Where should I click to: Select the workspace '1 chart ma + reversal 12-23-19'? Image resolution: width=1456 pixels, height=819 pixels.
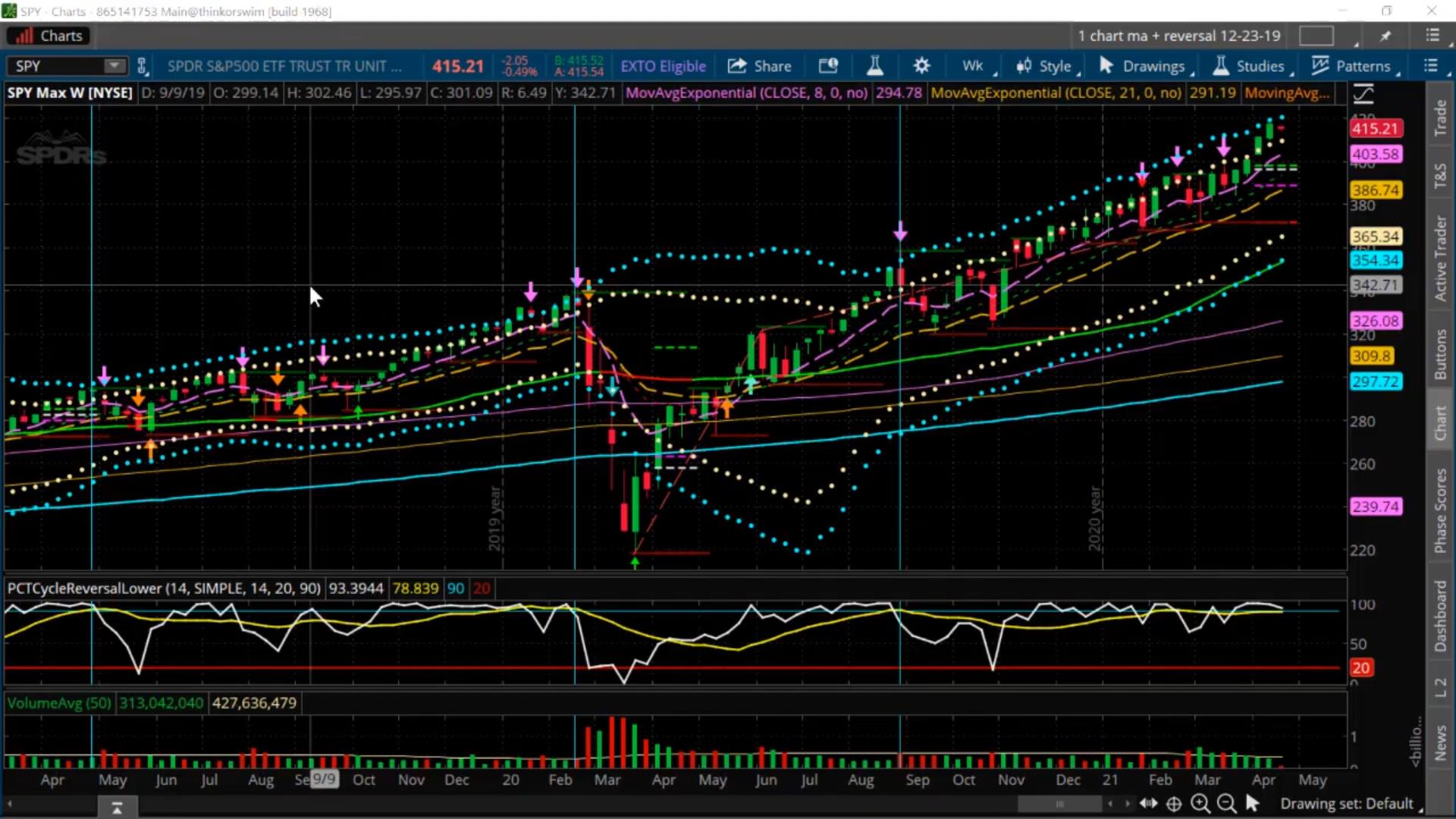pyautogui.click(x=1178, y=36)
